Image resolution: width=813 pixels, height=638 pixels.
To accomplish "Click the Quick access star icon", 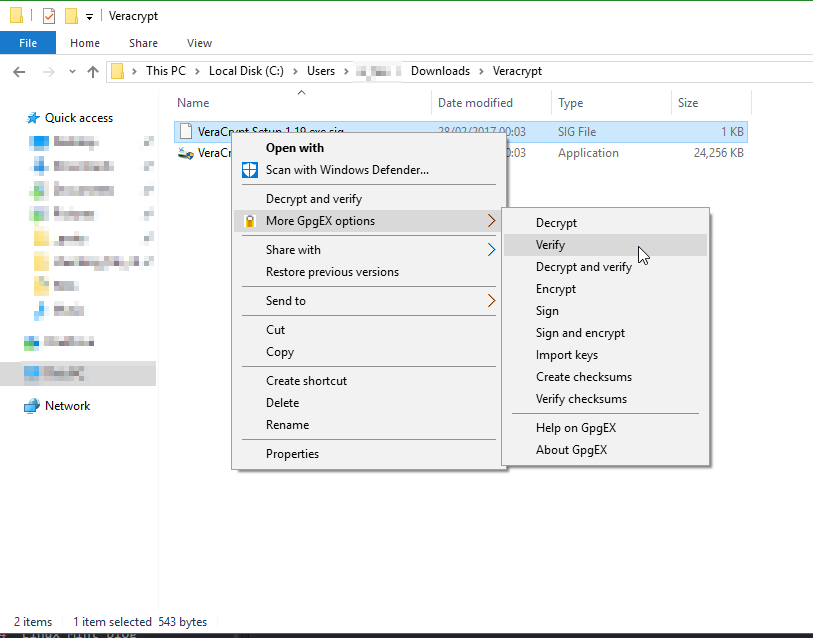I will pos(33,118).
